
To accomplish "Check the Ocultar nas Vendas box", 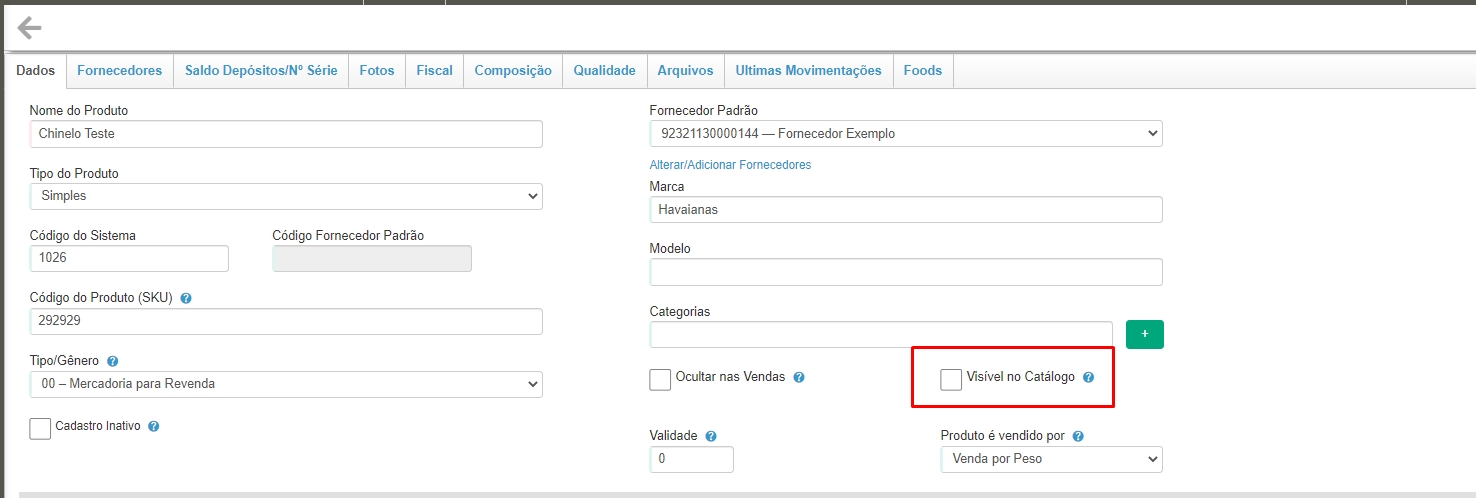I will pos(660,380).
